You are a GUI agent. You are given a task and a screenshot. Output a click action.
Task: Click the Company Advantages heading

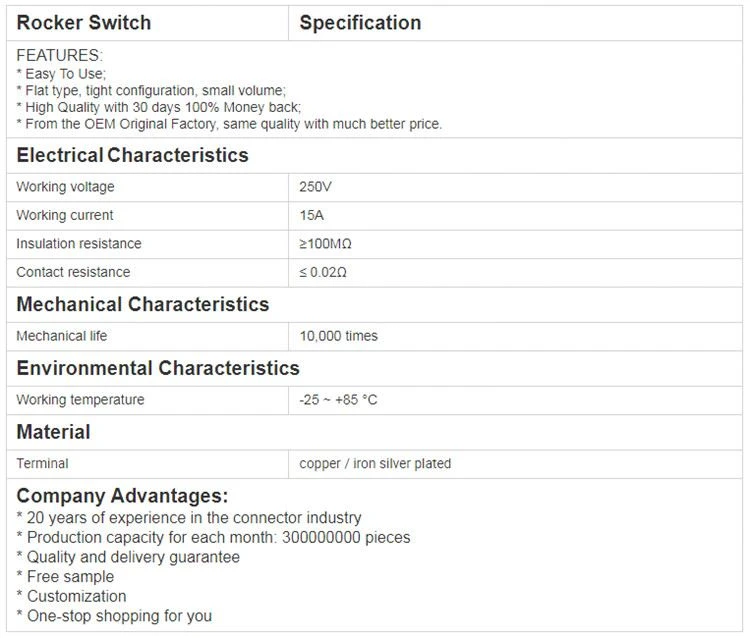[122, 496]
